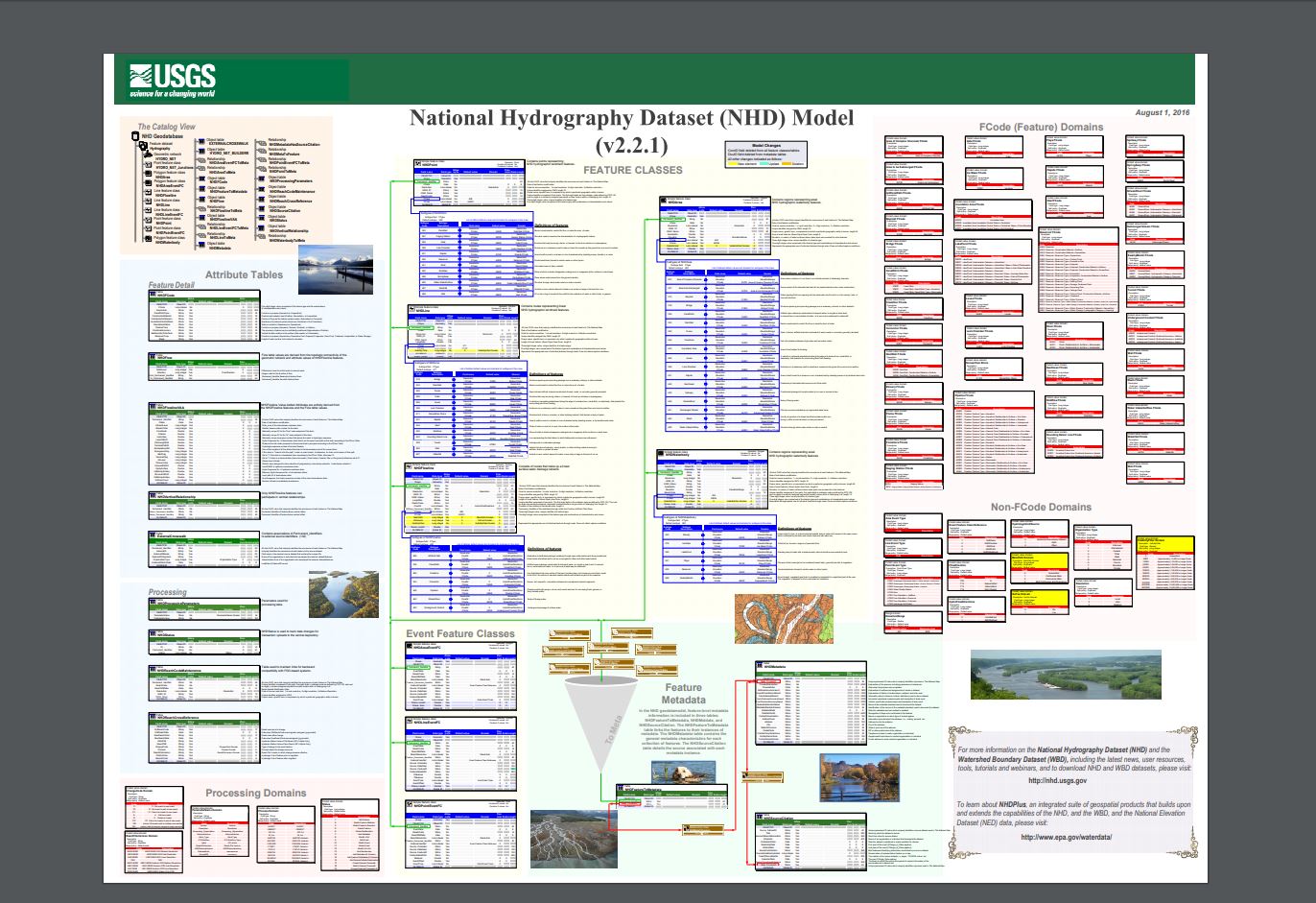Select the NHDVerticalRelationship object table entry
Screen dimensions: 1316x903
pos(289,231)
